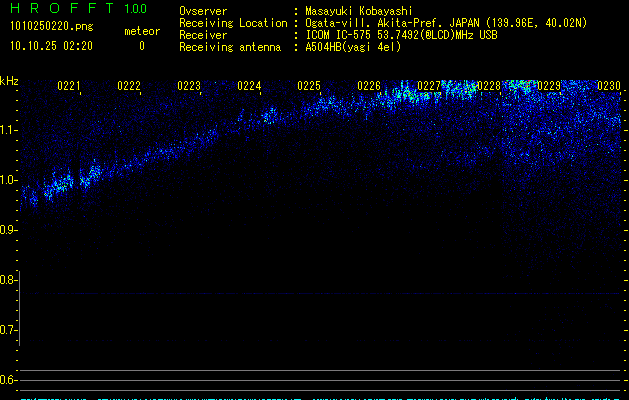
Task: Click the 1.0 frequency axis label
Action: tap(7, 180)
